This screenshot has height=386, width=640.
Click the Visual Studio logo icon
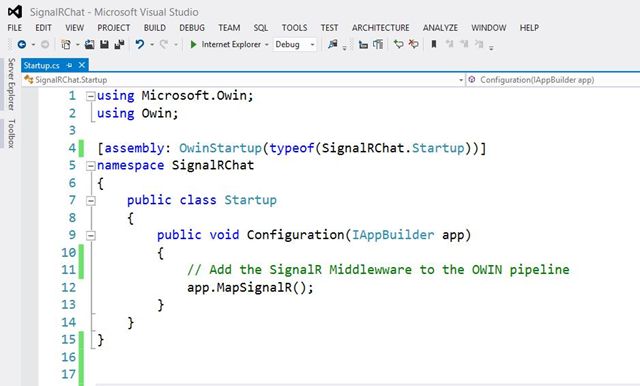[15, 12]
